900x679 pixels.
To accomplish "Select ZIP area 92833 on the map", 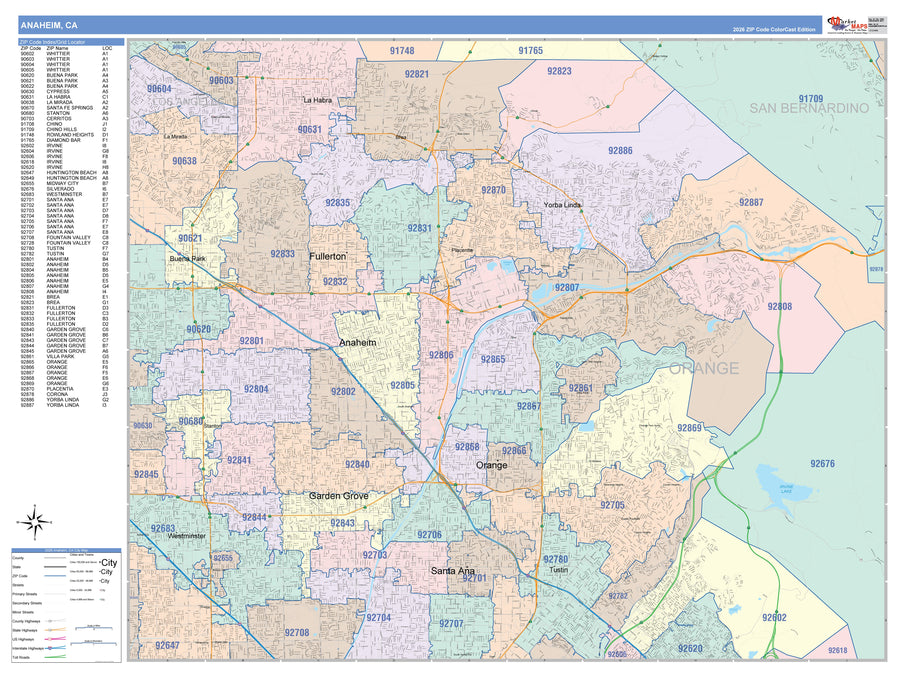I will point(282,254).
